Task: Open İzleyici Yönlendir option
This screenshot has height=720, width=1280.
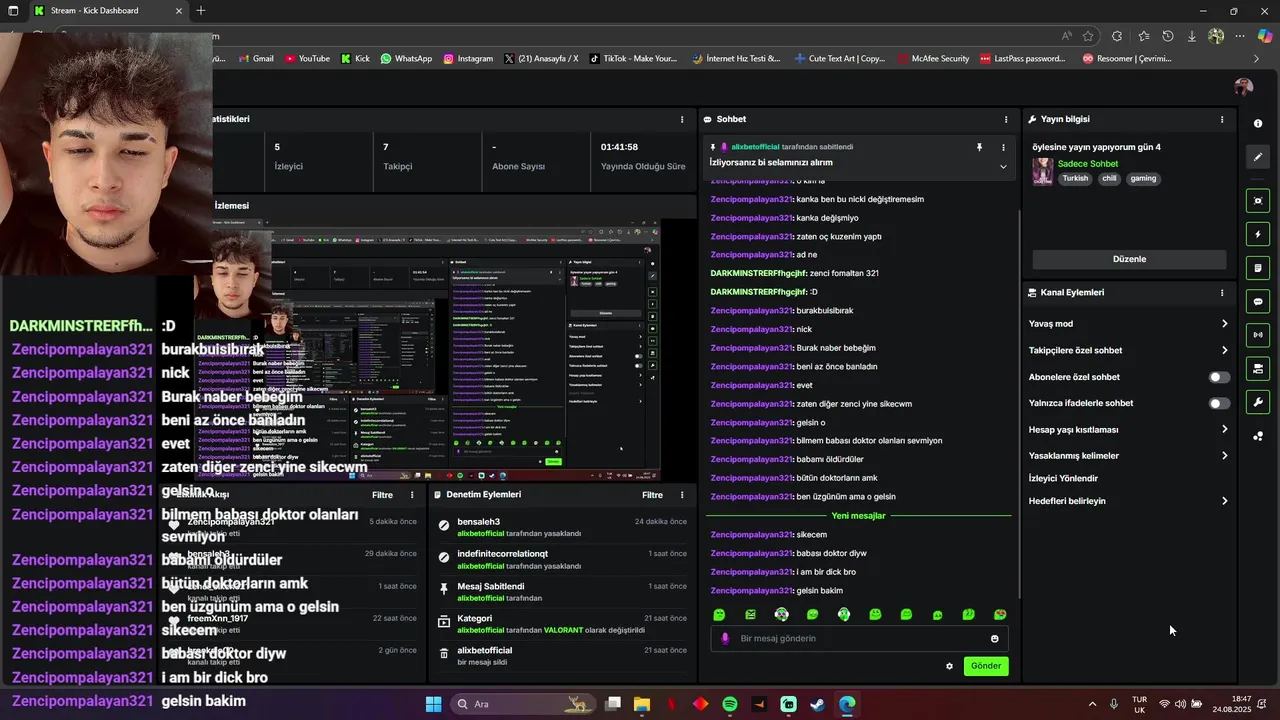Action: 1063,479
